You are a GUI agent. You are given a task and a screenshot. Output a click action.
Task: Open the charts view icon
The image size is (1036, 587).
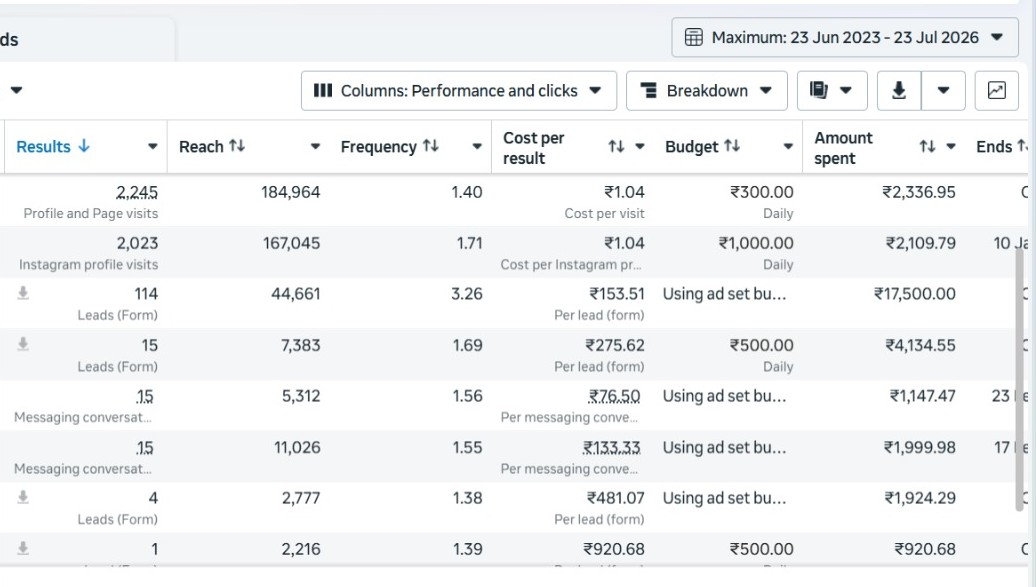click(996, 91)
